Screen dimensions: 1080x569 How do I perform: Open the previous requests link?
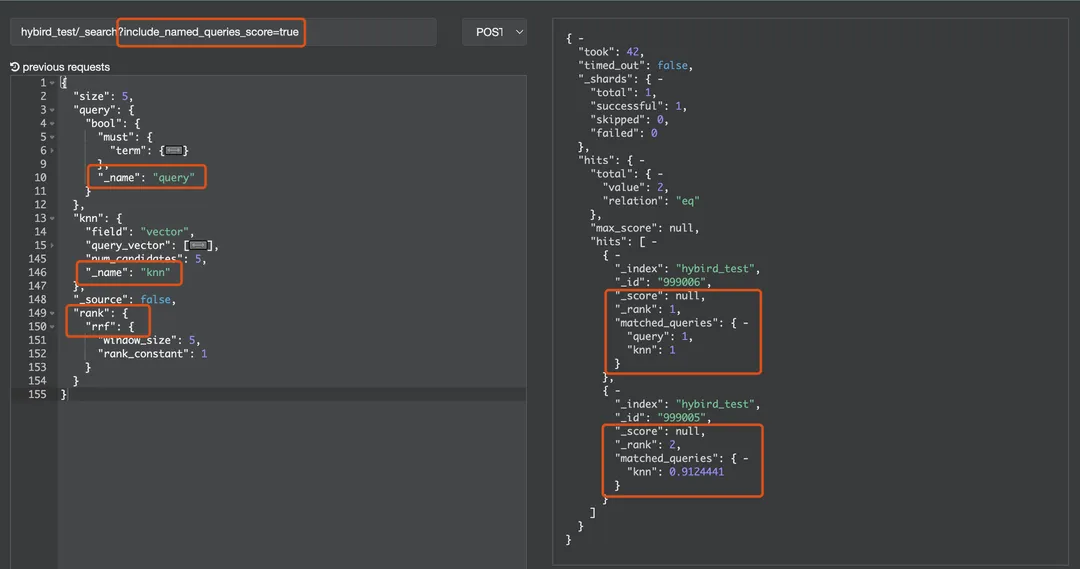tap(66, 67)
